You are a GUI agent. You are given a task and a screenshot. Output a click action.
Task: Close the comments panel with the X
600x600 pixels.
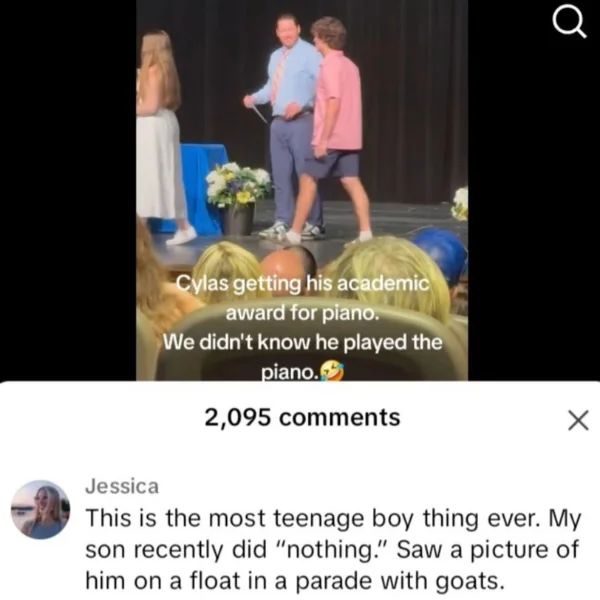click(x=578, y=420)
